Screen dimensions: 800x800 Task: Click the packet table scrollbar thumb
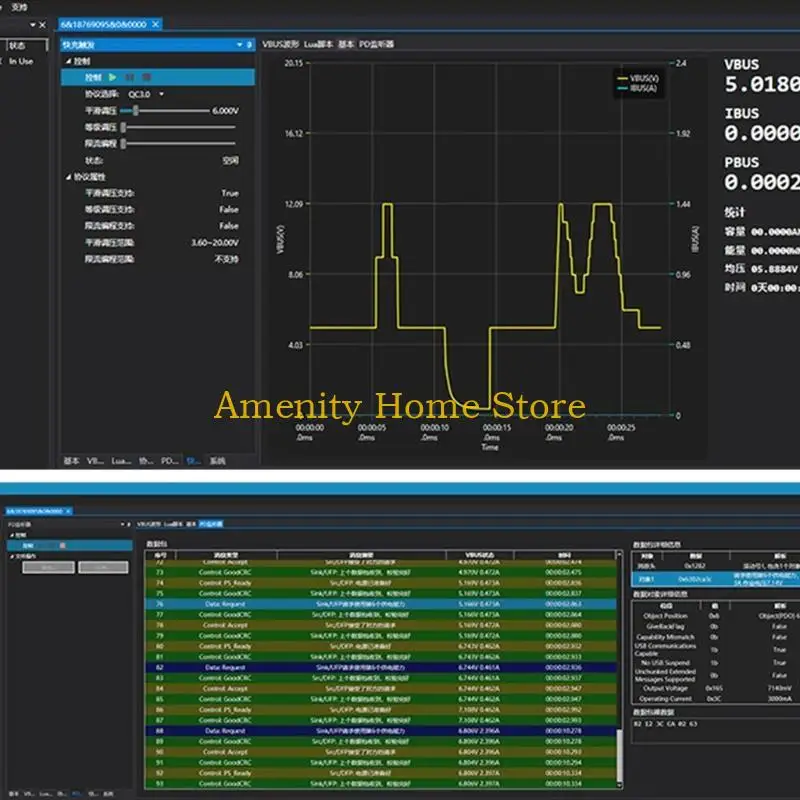click(x=619, y=755)
